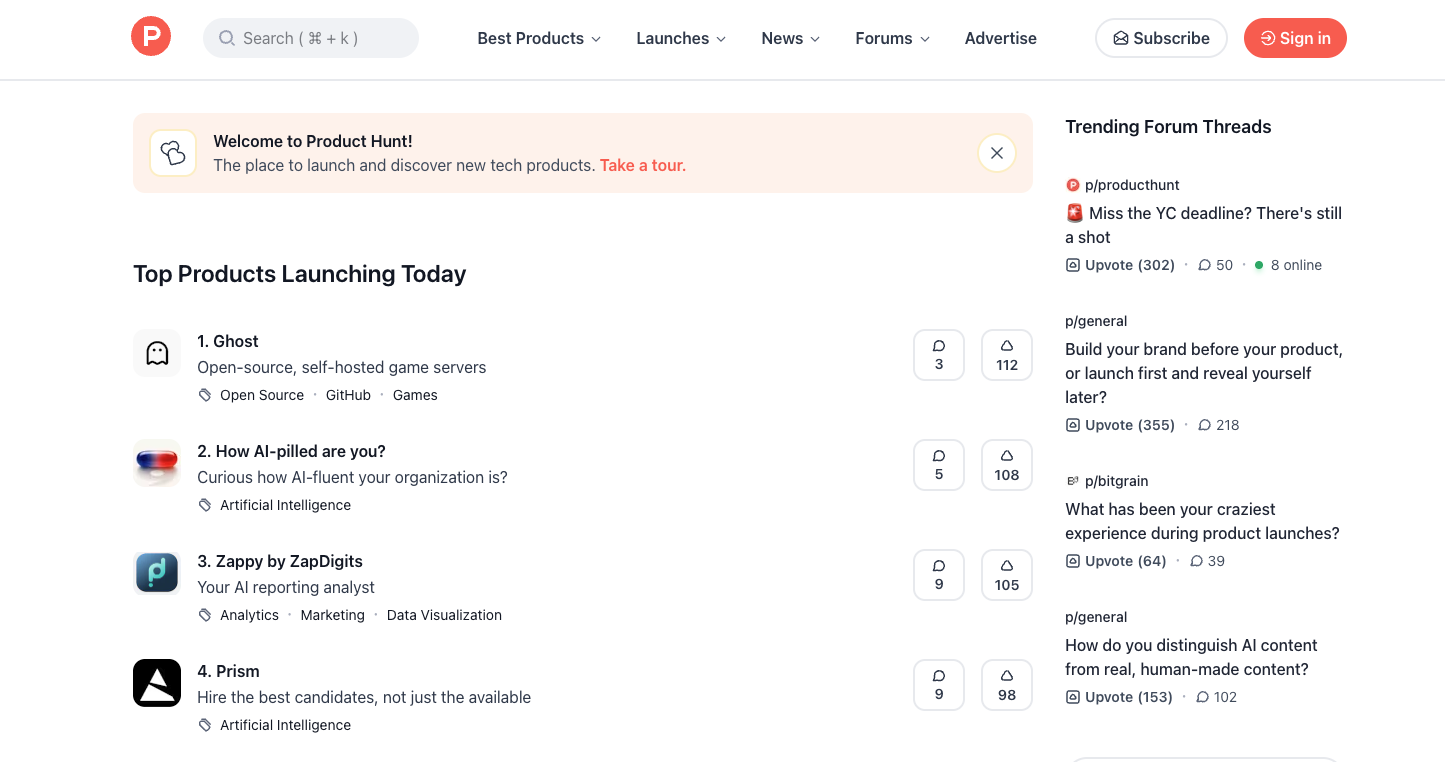
Task: Follow the Take a tour link
Action: point(643,165)
